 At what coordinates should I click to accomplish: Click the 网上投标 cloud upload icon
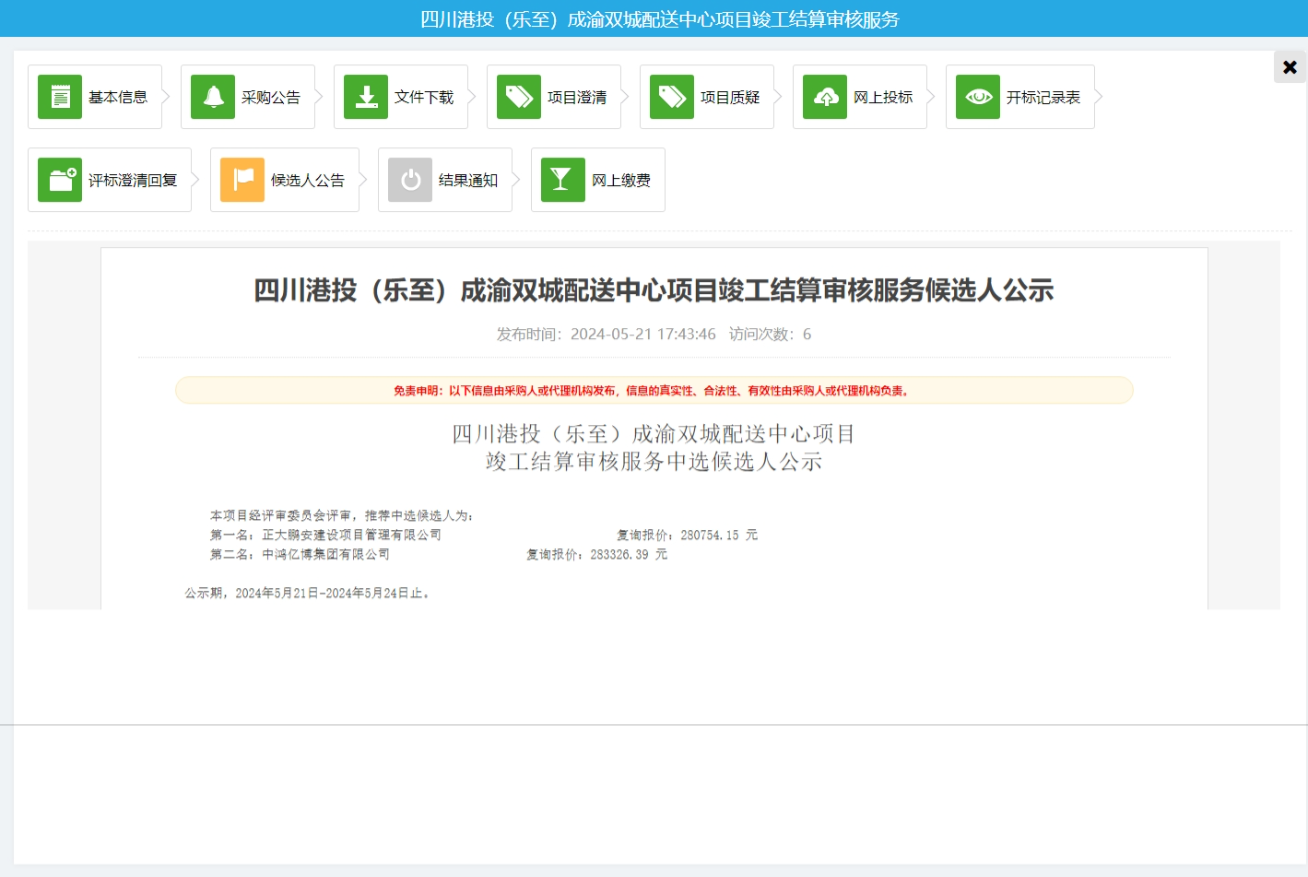coord(825,97)
